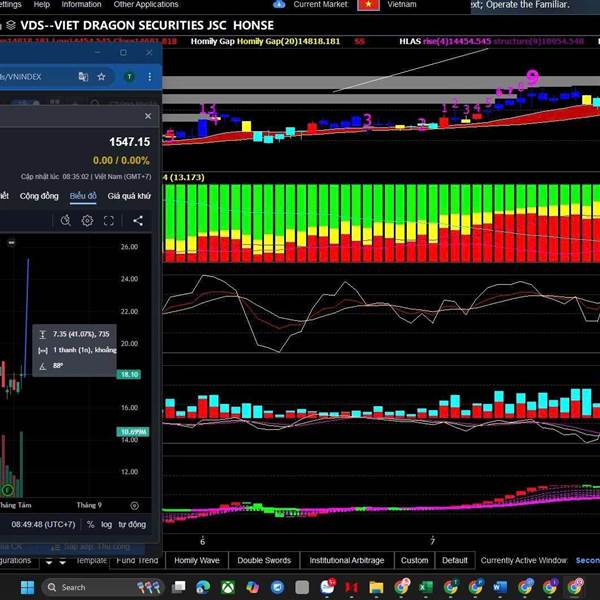The height and width of the screenshot is (600, 600).
Task: Click the Vietnam flag market selector
Action: [368, 5]
